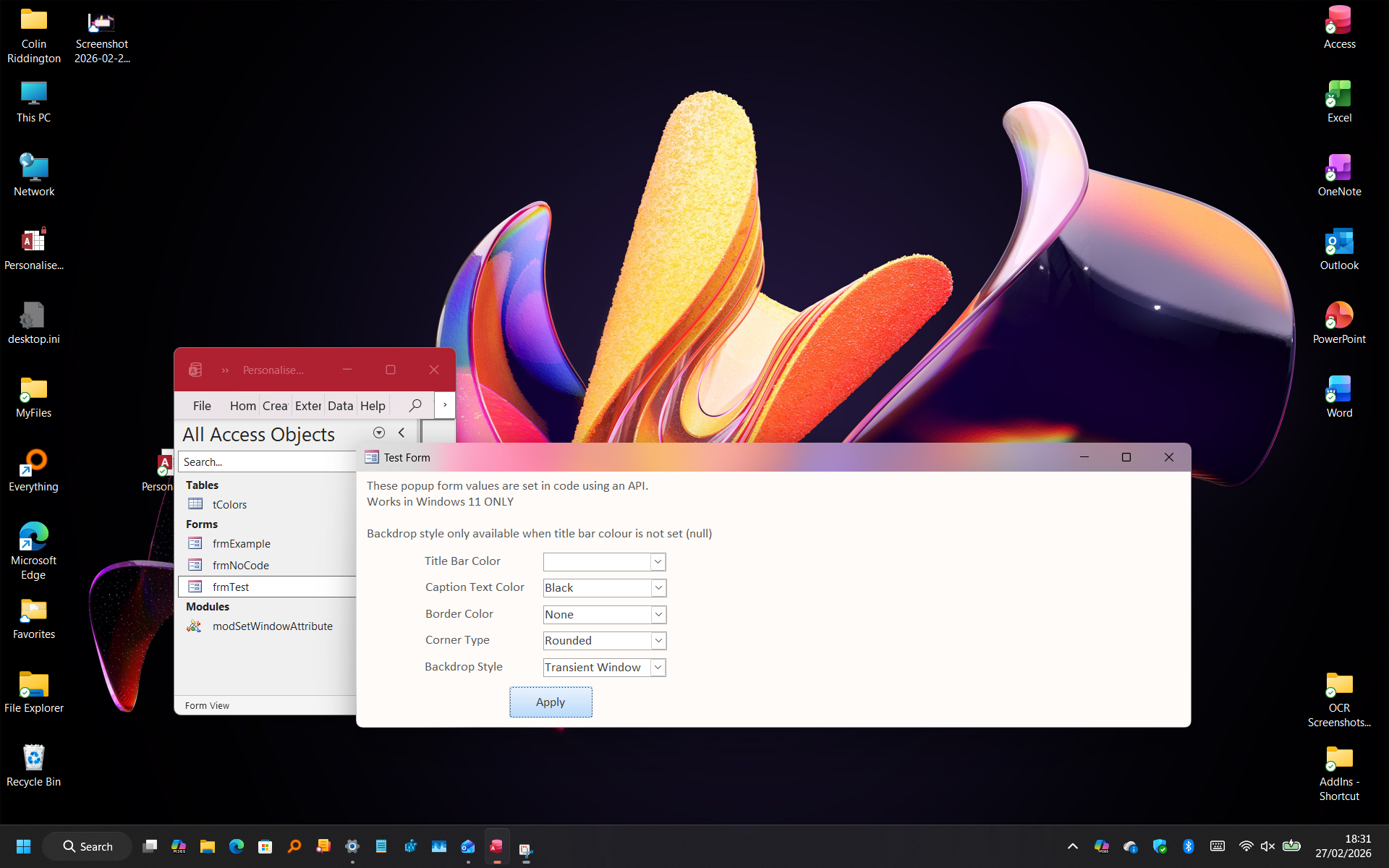Click the taskbar Search box
This screenshot has height=868, width=1389.
click(x=88, y=846)
